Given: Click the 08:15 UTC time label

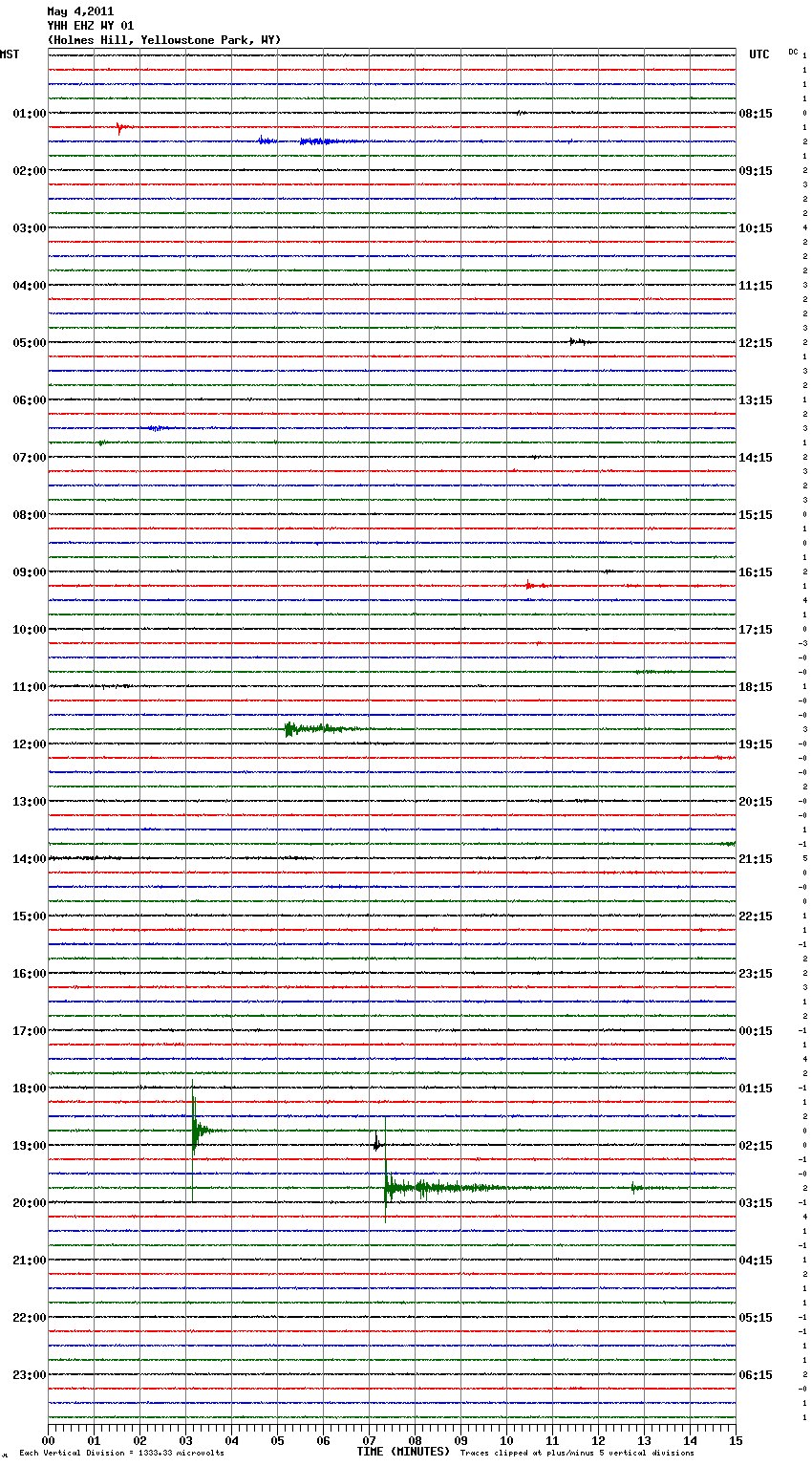Looking at the screenshot, I should tap(756, 114).
